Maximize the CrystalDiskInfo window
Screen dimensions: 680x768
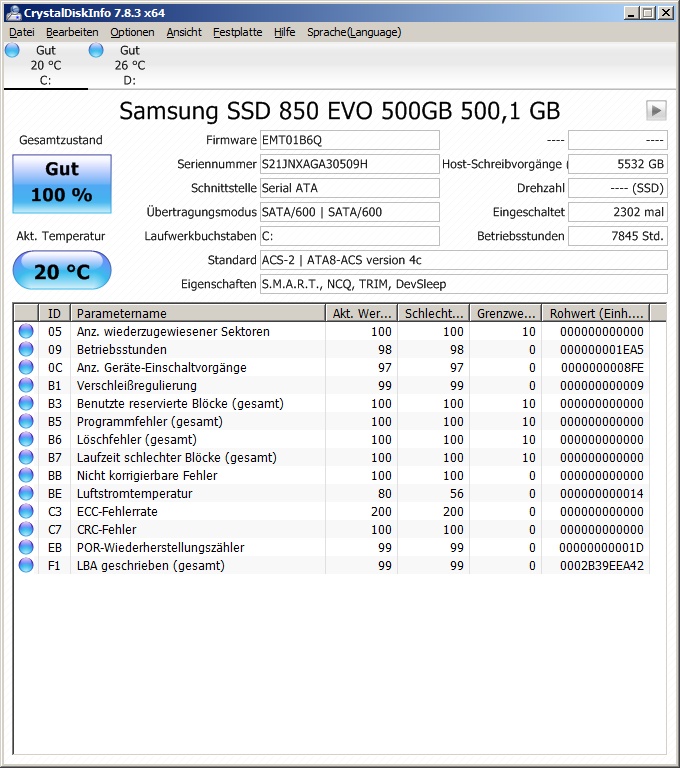pyautogui.click(x=648, y=13)
